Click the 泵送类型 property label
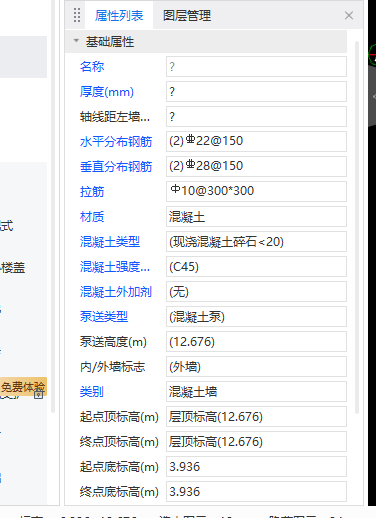This screenshot has width=376, height=518. point(104,317)
